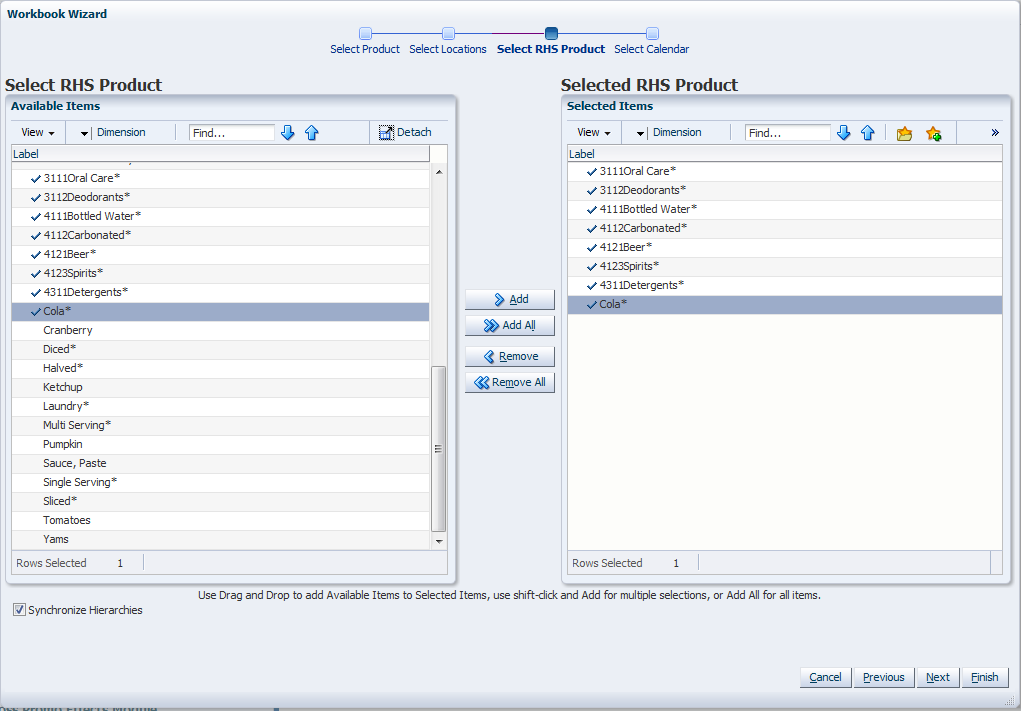Select 4123Spirits* in Selected Items
This screenshot has width=1021, height=711.
[x=785, y=266]
